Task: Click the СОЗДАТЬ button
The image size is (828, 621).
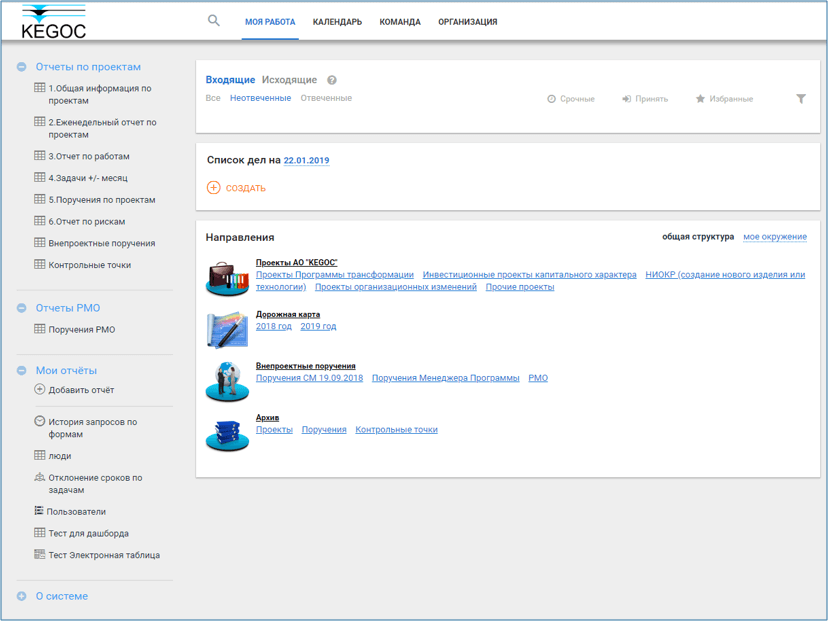Action: click(x=236, y=187)
